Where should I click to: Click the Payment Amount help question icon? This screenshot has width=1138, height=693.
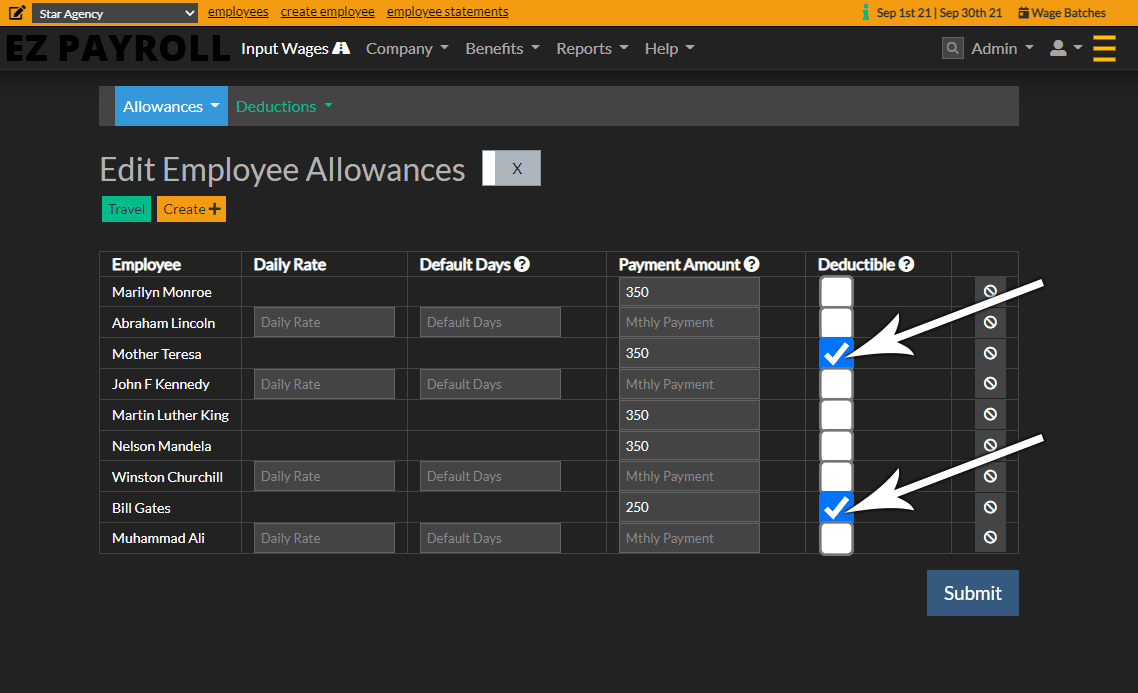[752, 265]
